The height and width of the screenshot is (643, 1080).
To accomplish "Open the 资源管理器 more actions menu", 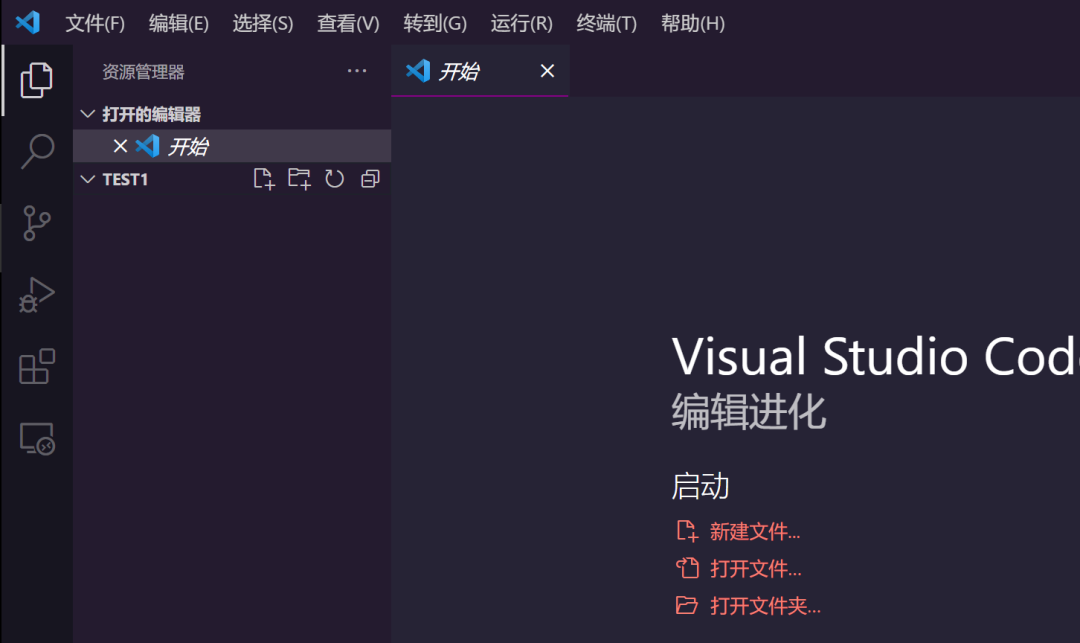I will [357, 71].
